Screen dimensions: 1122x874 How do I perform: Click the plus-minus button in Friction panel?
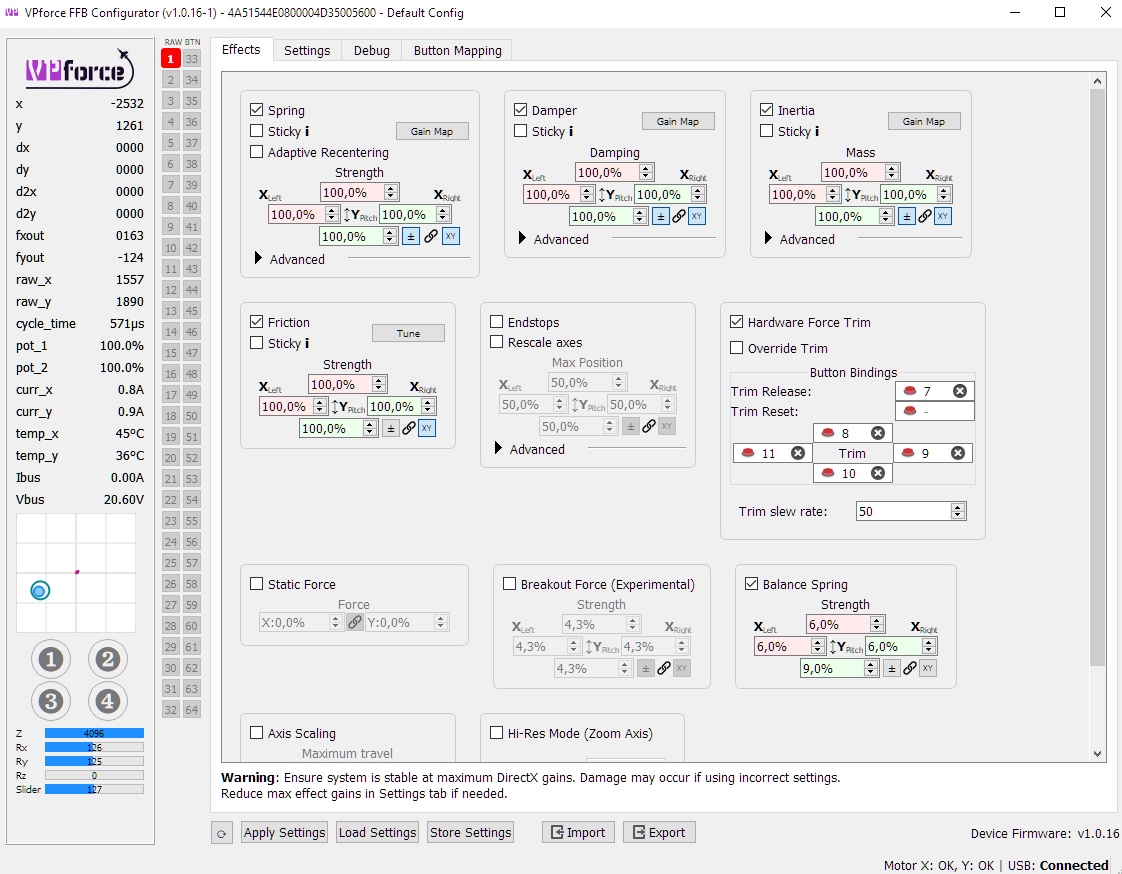(x=390, y=428)
